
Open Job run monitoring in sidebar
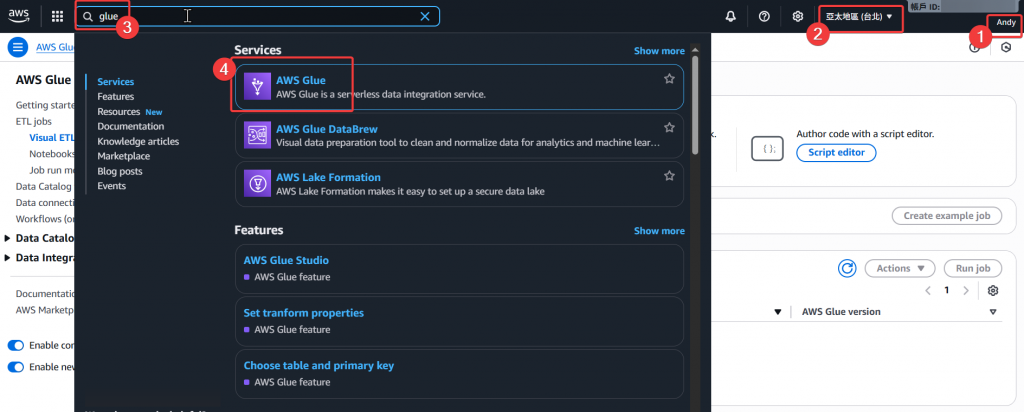click(51, 170)
